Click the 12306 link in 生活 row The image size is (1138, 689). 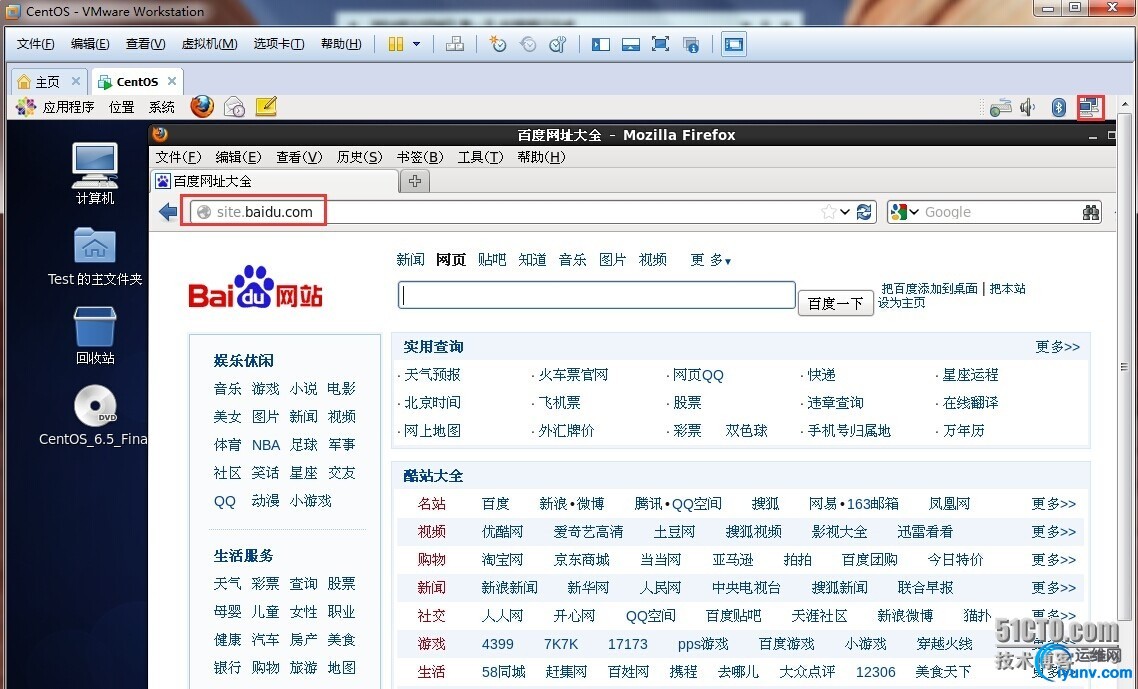[875, 672]
